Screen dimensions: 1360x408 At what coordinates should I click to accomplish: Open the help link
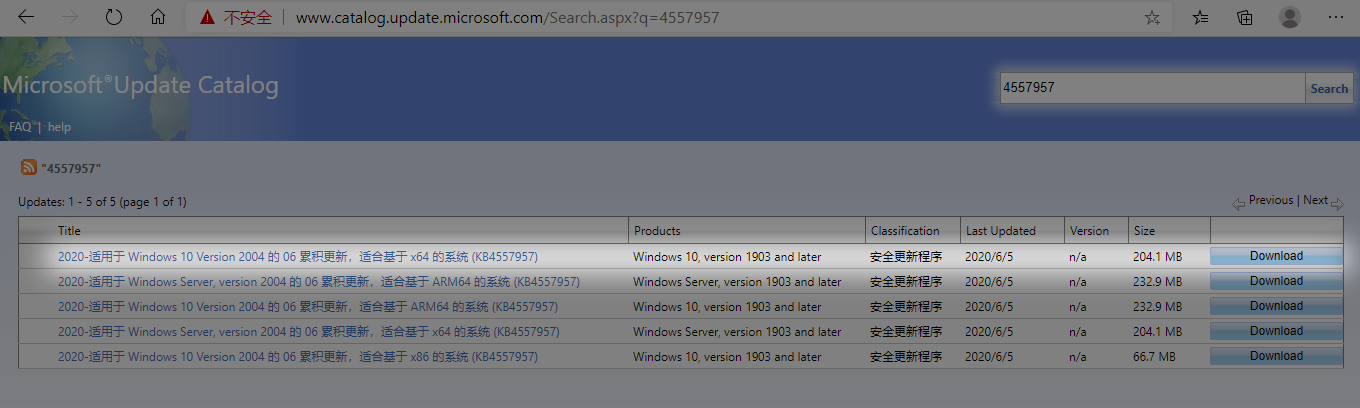click(x=59, y=127)
